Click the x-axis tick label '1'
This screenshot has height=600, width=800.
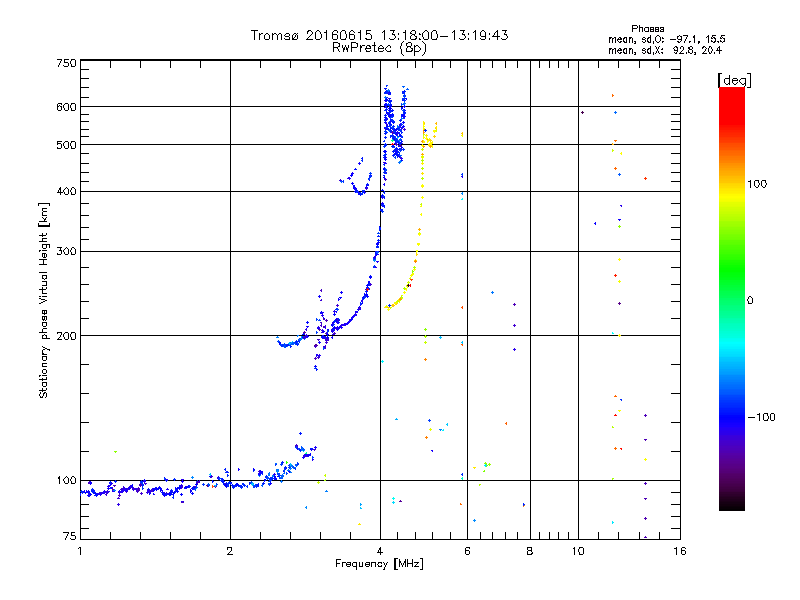pos(80,551)
